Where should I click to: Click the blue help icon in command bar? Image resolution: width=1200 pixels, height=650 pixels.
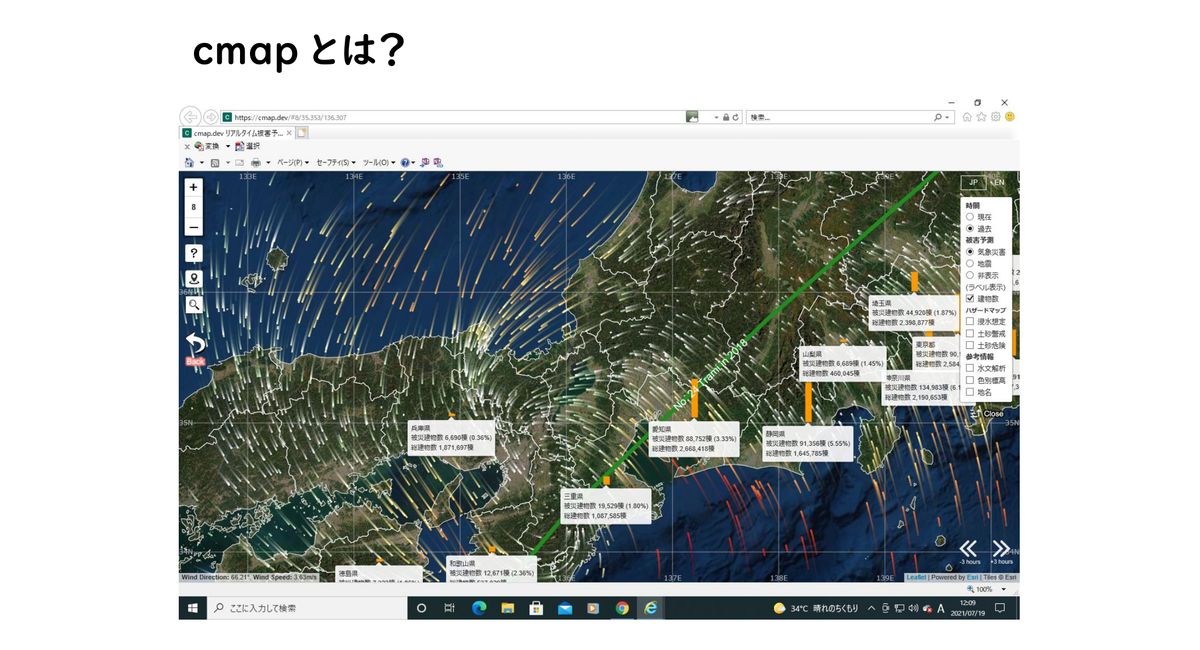[x=406, y=161]
